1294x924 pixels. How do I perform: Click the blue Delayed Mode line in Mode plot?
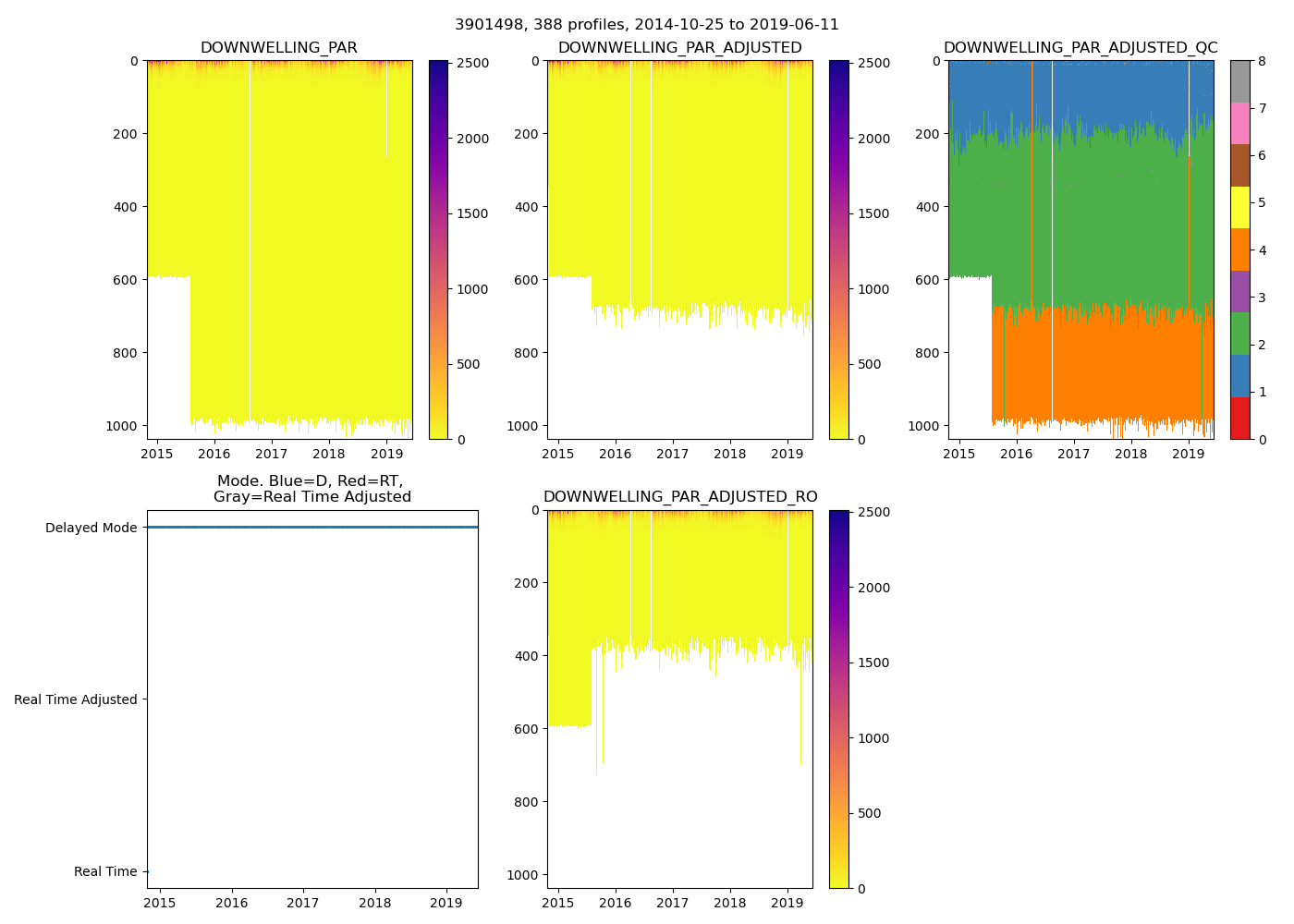click(x=311, y=528)
